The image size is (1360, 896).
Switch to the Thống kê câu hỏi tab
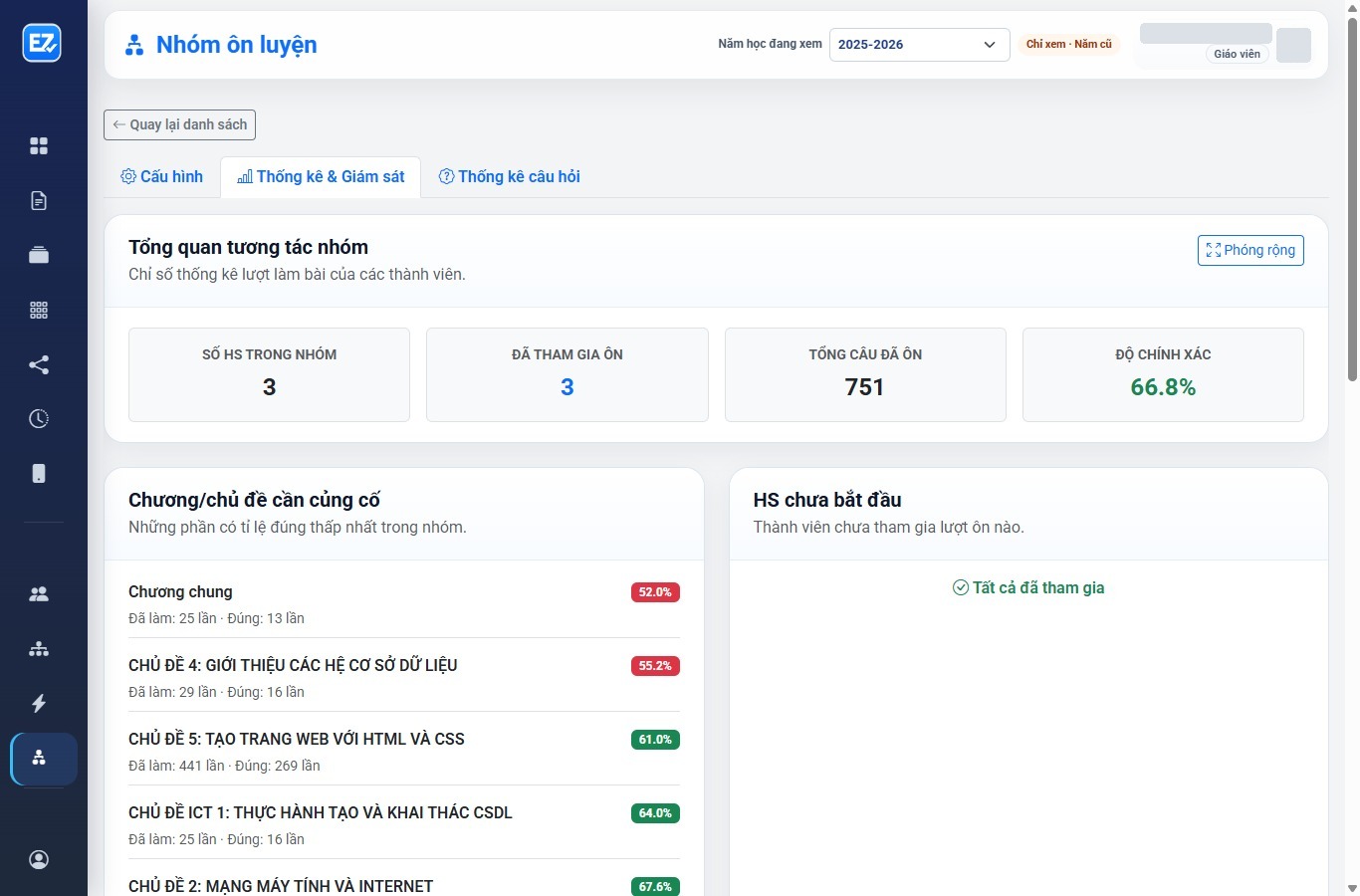[510, 177]
